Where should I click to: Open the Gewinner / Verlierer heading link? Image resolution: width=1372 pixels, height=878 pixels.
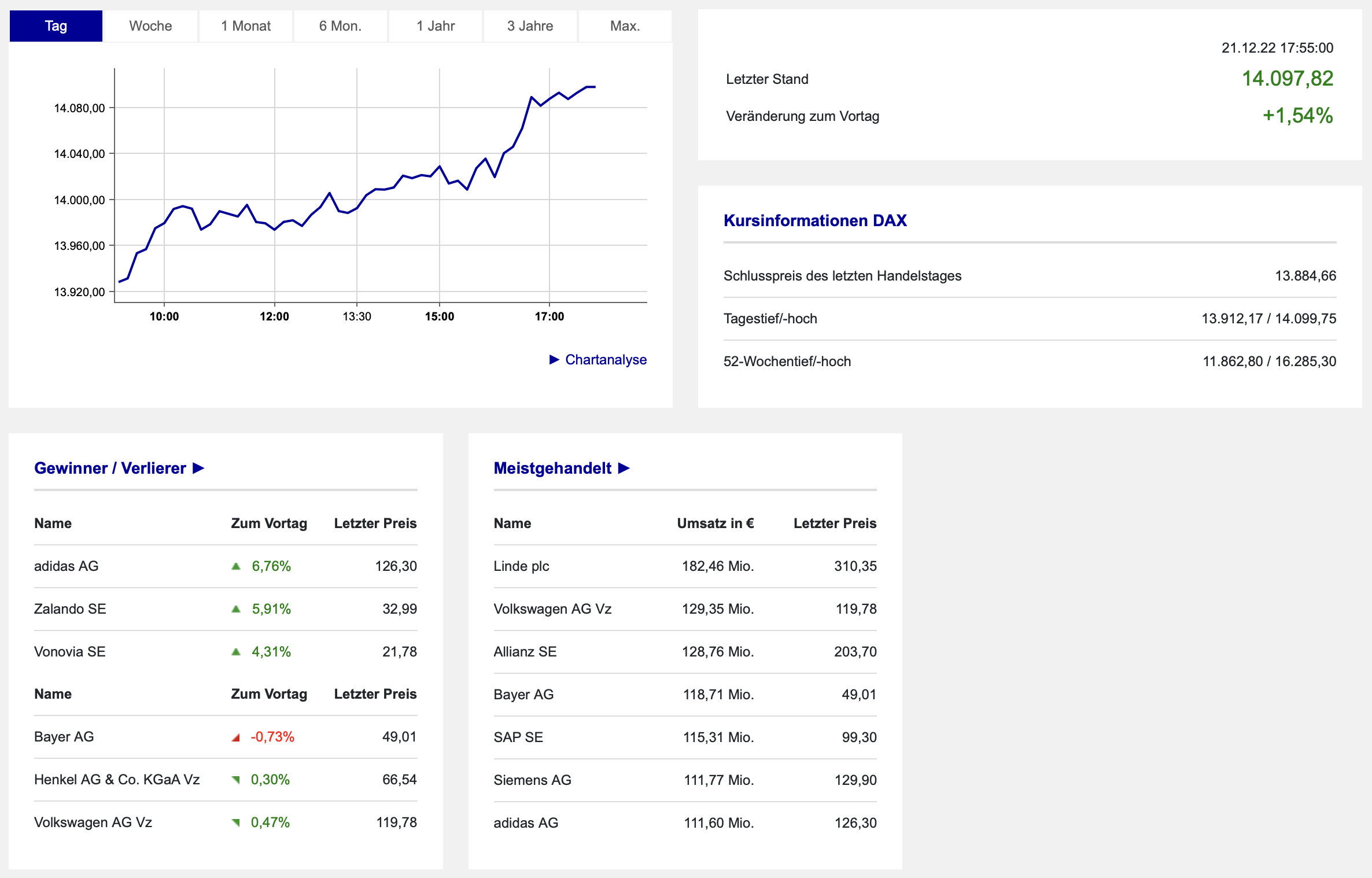[x=110, y=468]
